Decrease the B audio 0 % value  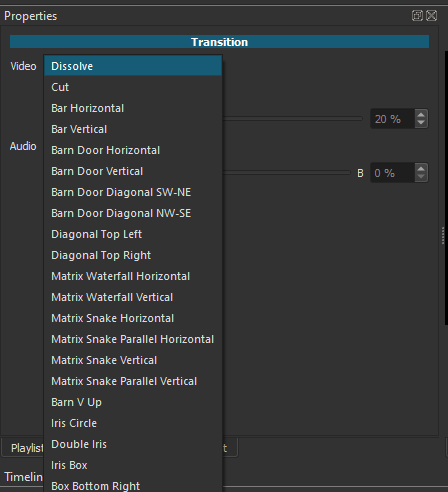(x=421, y=177)
